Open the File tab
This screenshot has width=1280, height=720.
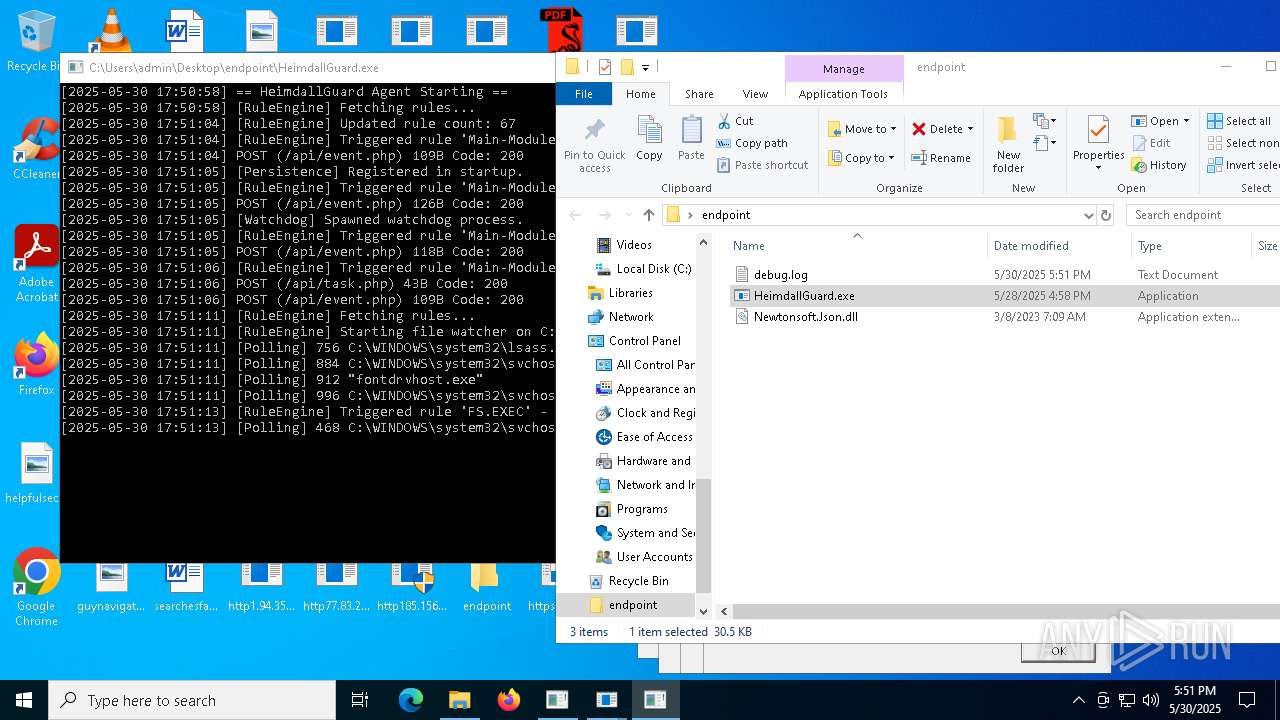[584, 94]
